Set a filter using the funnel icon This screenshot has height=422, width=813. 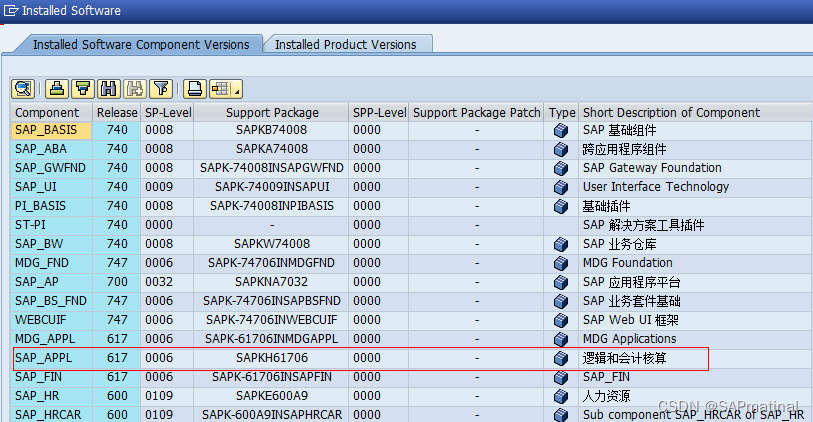click(161, 89)
